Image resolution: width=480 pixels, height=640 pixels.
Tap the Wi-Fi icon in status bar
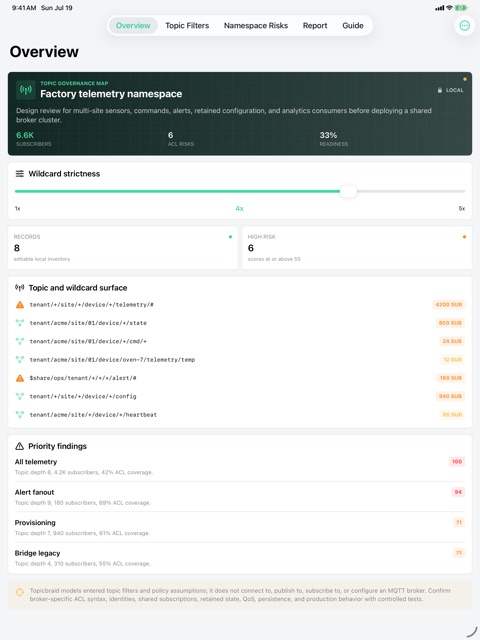click(449, 8)
